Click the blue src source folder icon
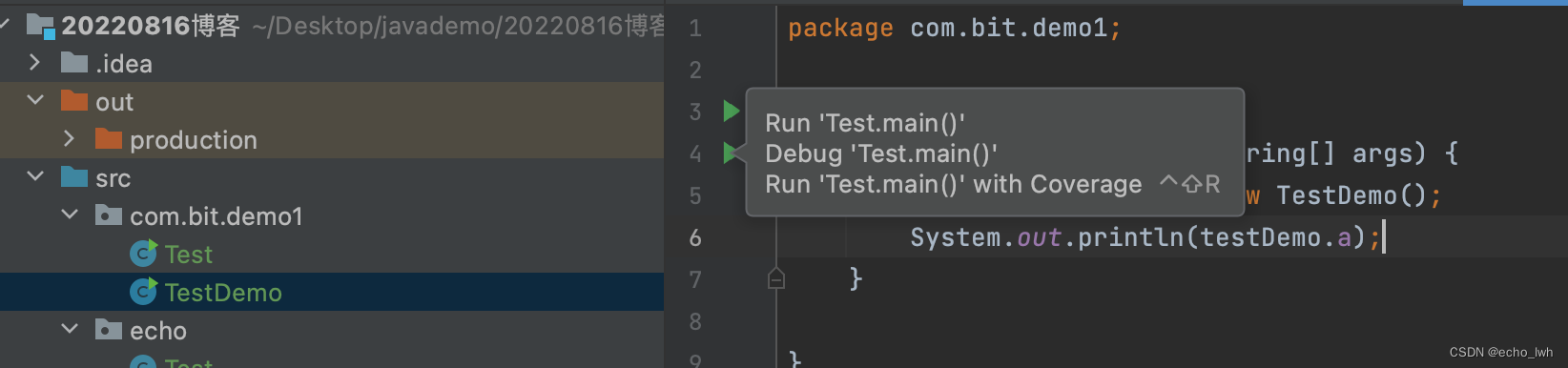Image resolution: width=1568 pixels, height=368 pixels. [74, 177]
